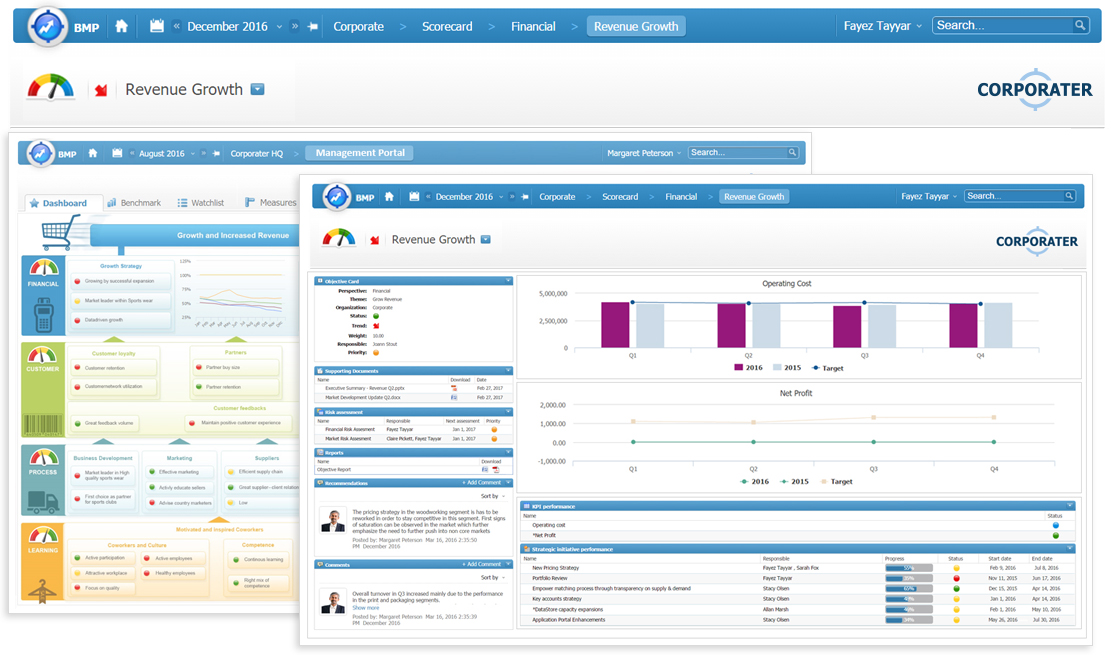Open the calendar icon beside December 2016
Viewport: 1111px width, 655px height.
[156, 26]
